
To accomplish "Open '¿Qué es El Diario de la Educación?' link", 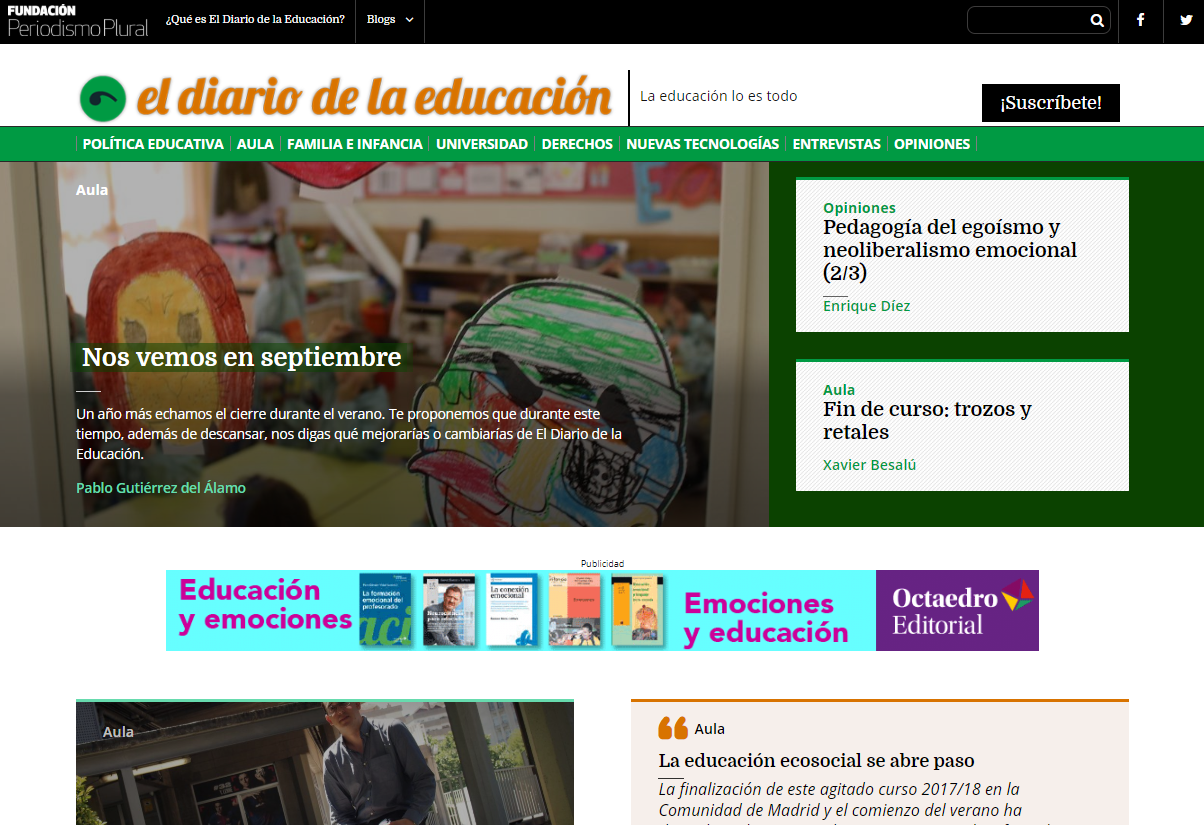I will coord(255,20).
